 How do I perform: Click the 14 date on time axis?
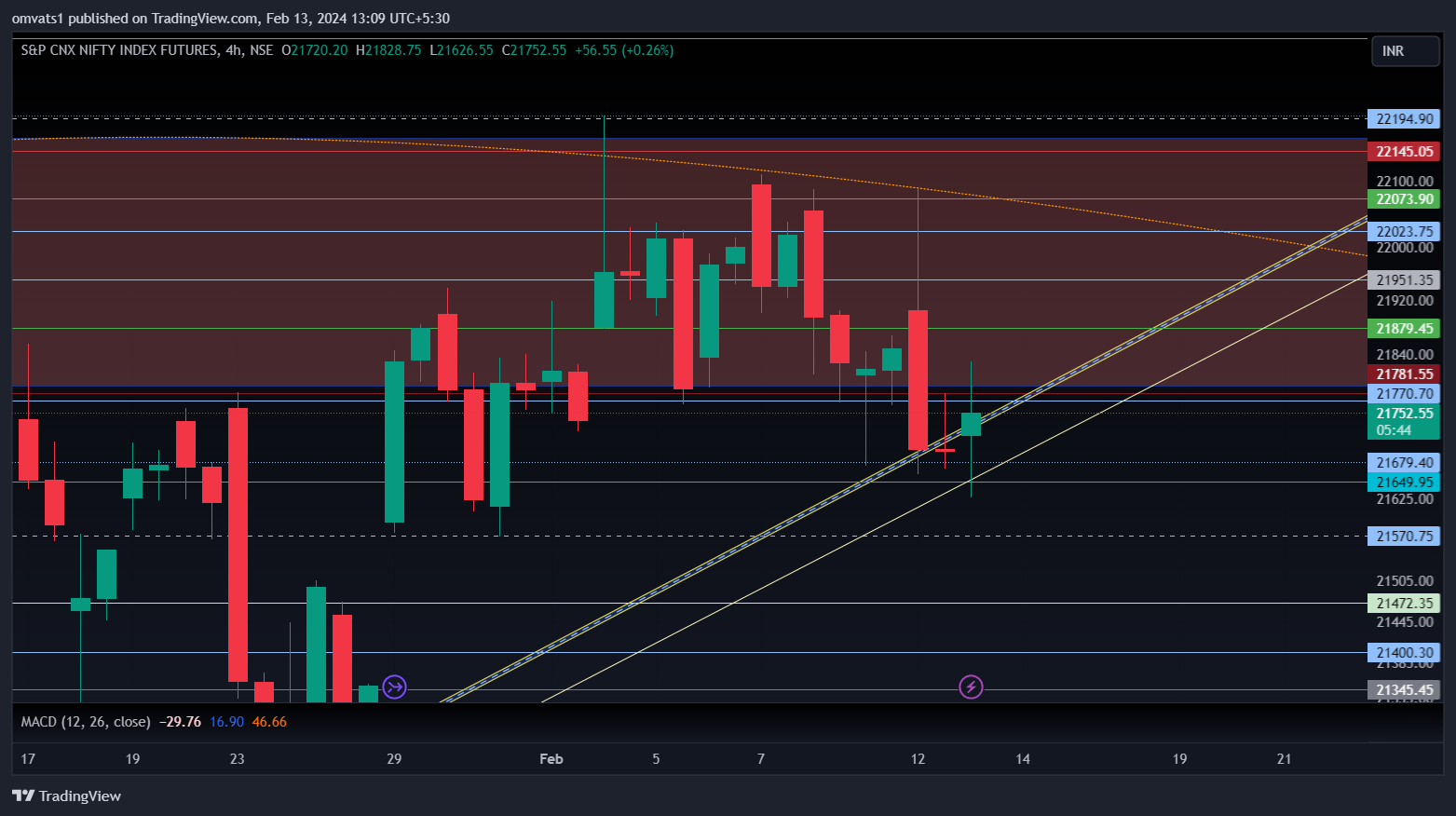point(1023,759)
